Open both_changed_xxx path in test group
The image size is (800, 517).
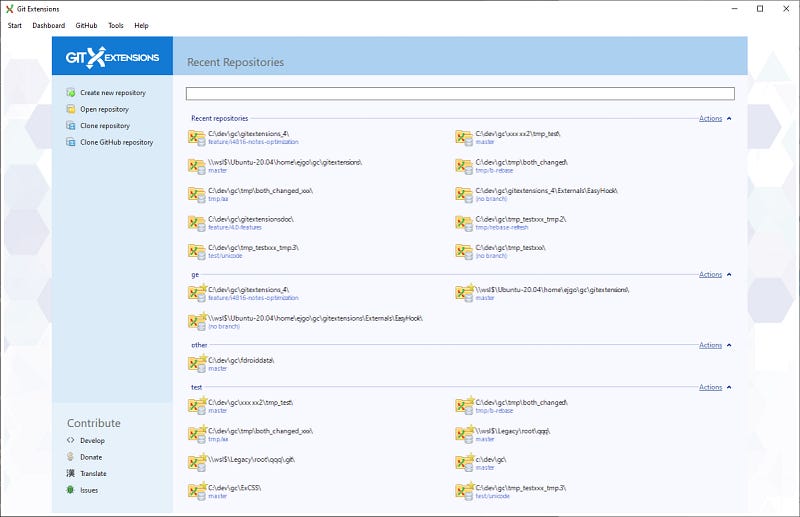[x=261, y=431]
